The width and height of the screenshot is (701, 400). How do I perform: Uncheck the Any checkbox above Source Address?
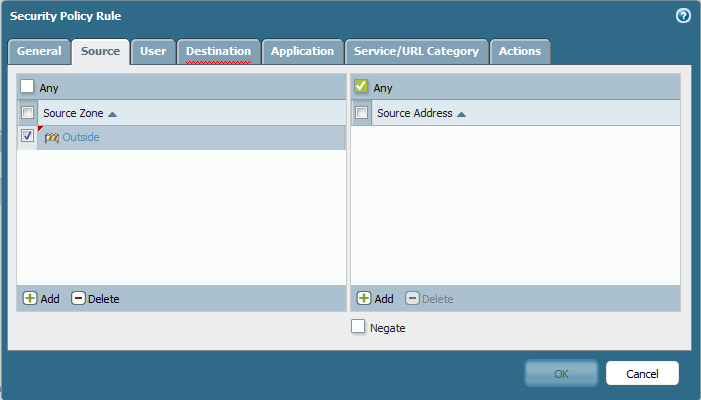362,87
